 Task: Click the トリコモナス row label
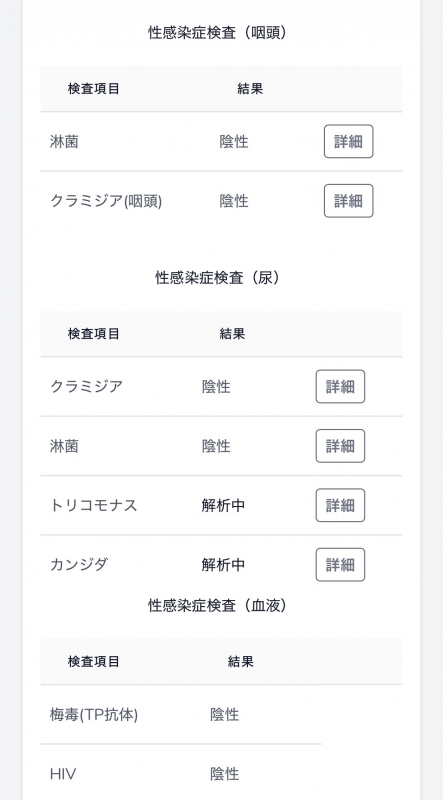(x=94, y=506)
